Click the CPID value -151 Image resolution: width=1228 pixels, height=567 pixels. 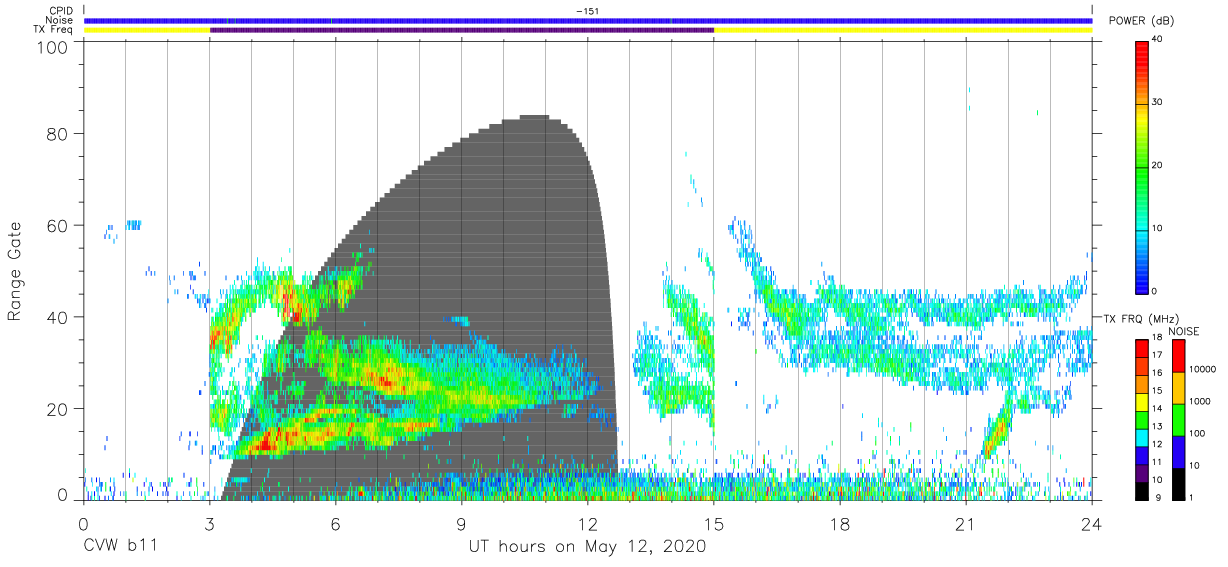coord(588,11)
